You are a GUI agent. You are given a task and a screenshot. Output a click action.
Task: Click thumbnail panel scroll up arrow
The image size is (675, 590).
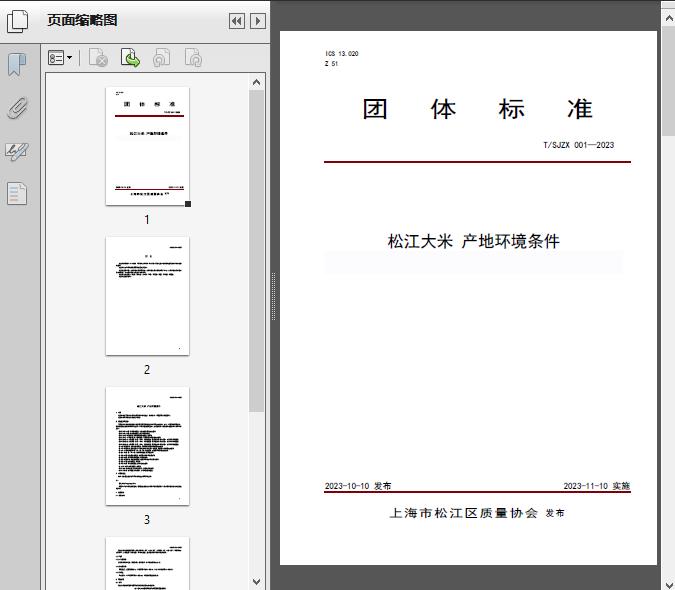tap(257, 82)
